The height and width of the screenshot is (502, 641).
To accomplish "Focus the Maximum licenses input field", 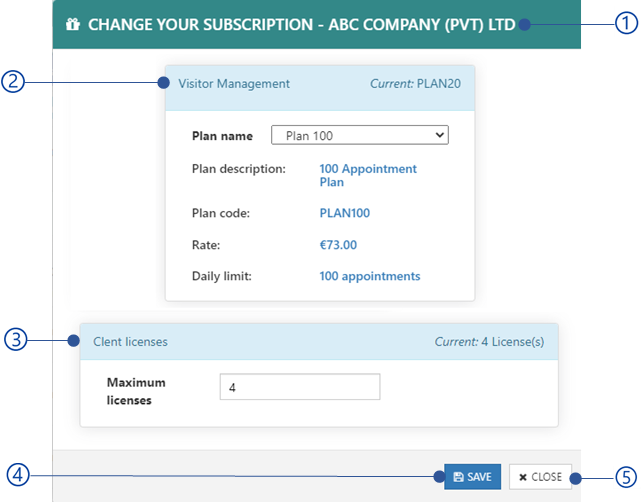I will point(300,387).
